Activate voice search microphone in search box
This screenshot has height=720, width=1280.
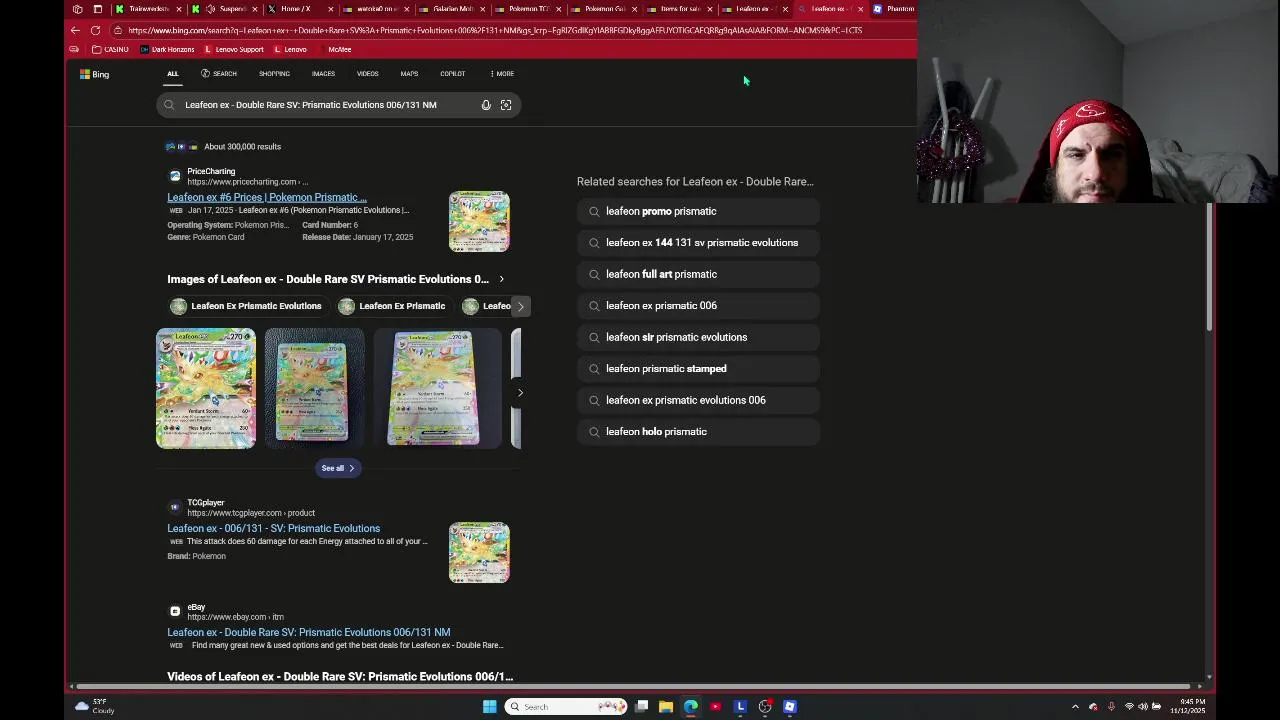tap(486, 105)
